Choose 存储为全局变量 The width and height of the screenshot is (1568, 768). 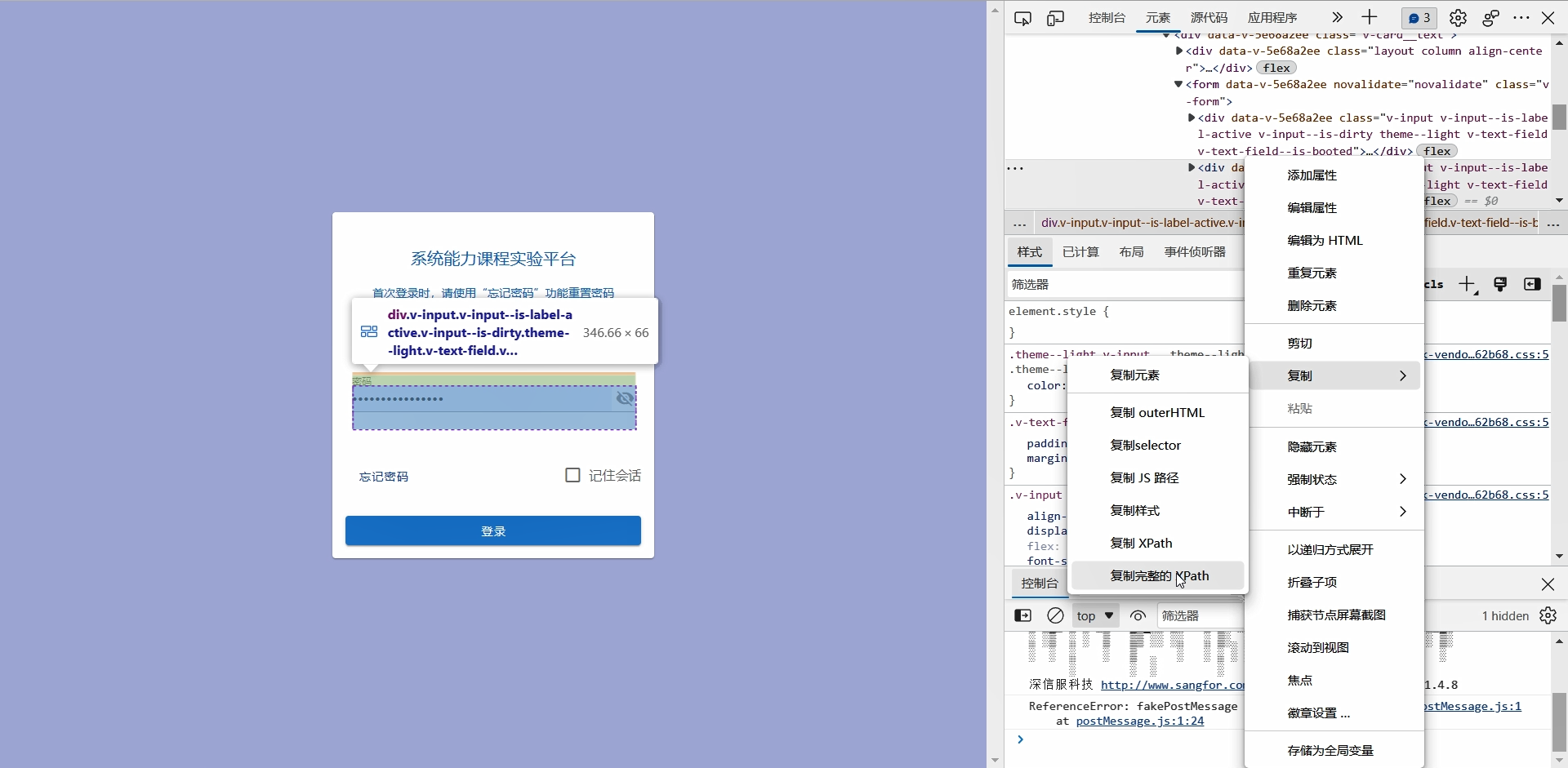point(1335,750)
